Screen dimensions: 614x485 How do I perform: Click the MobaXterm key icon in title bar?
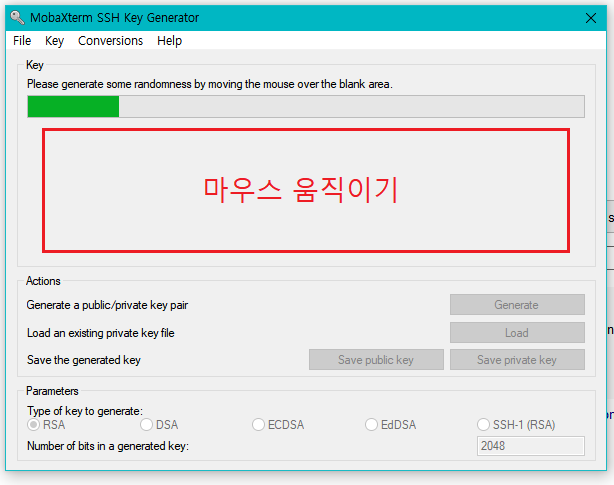click(x=17, y=18)
